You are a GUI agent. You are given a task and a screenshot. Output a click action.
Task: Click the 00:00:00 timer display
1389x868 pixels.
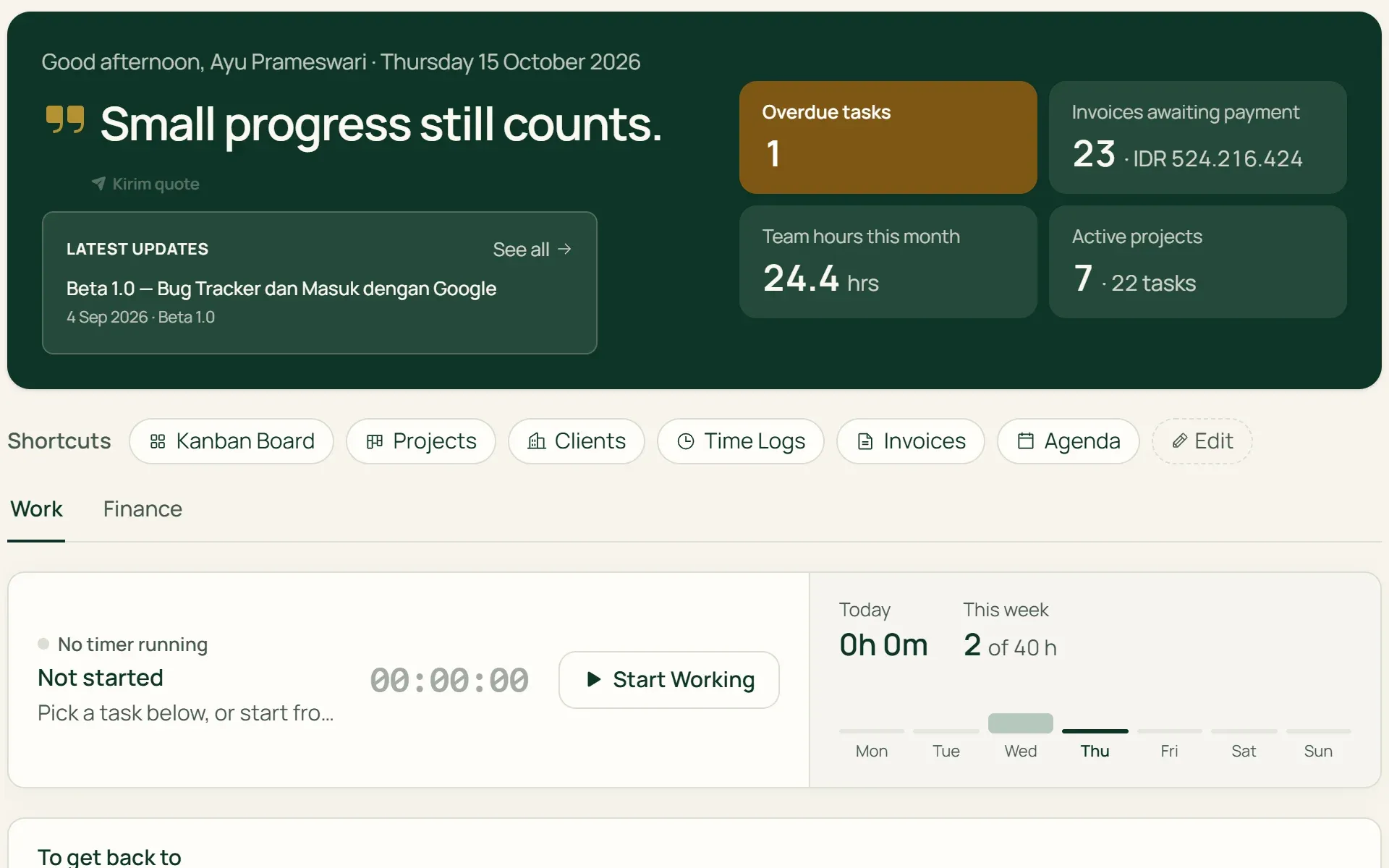pos(449,681)
